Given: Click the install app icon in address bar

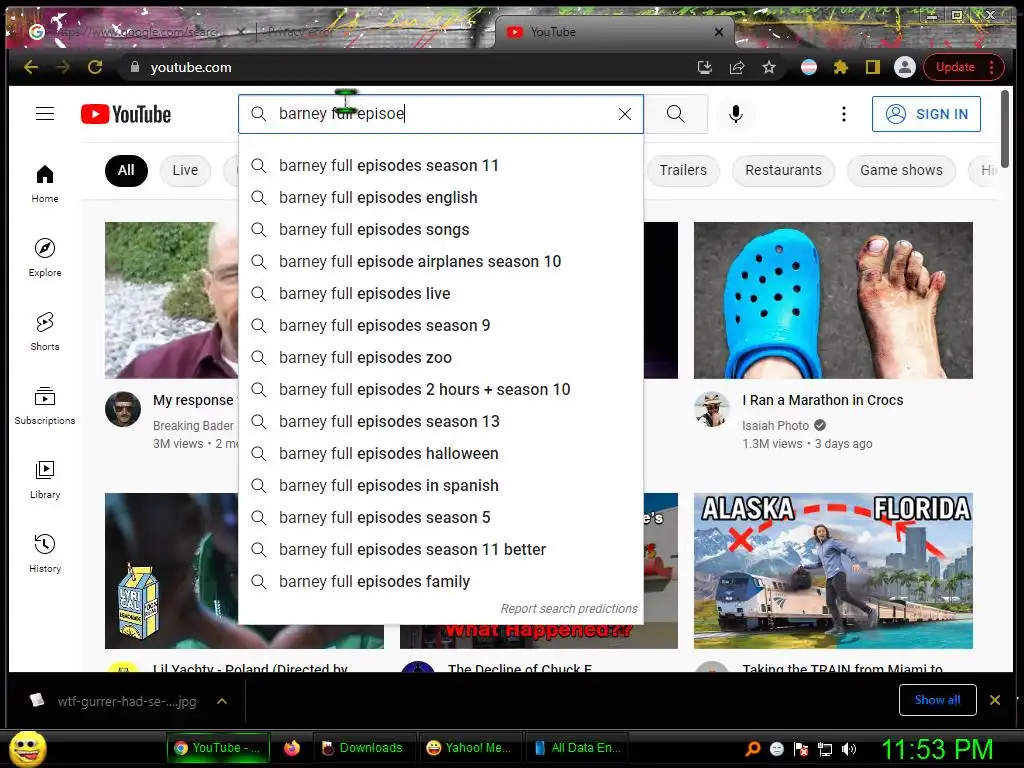Looking at the screenshot, I should point(705,67).
